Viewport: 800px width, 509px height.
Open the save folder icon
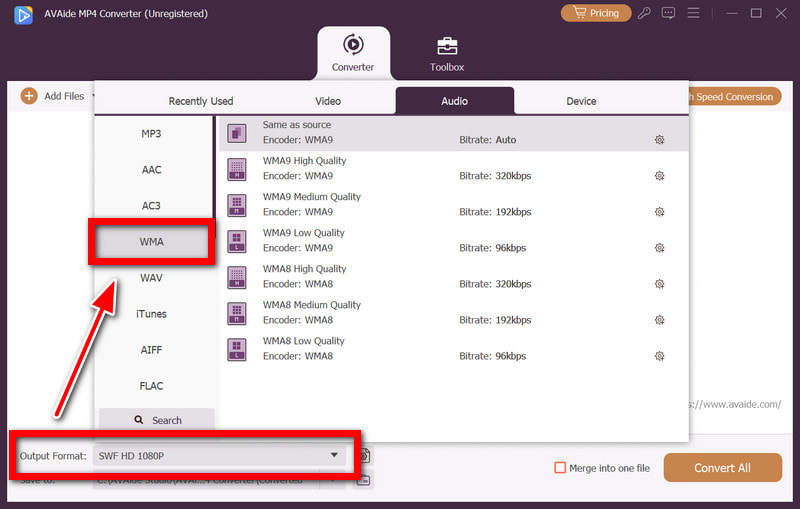click(x=364, y=480)
